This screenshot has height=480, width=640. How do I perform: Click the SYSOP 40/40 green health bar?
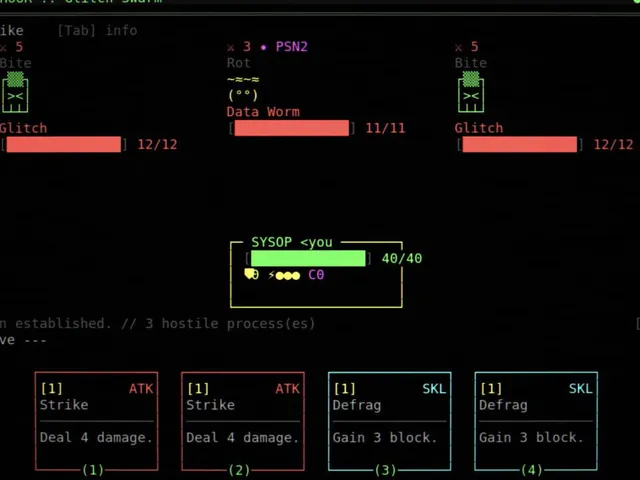tap(308, 258)
